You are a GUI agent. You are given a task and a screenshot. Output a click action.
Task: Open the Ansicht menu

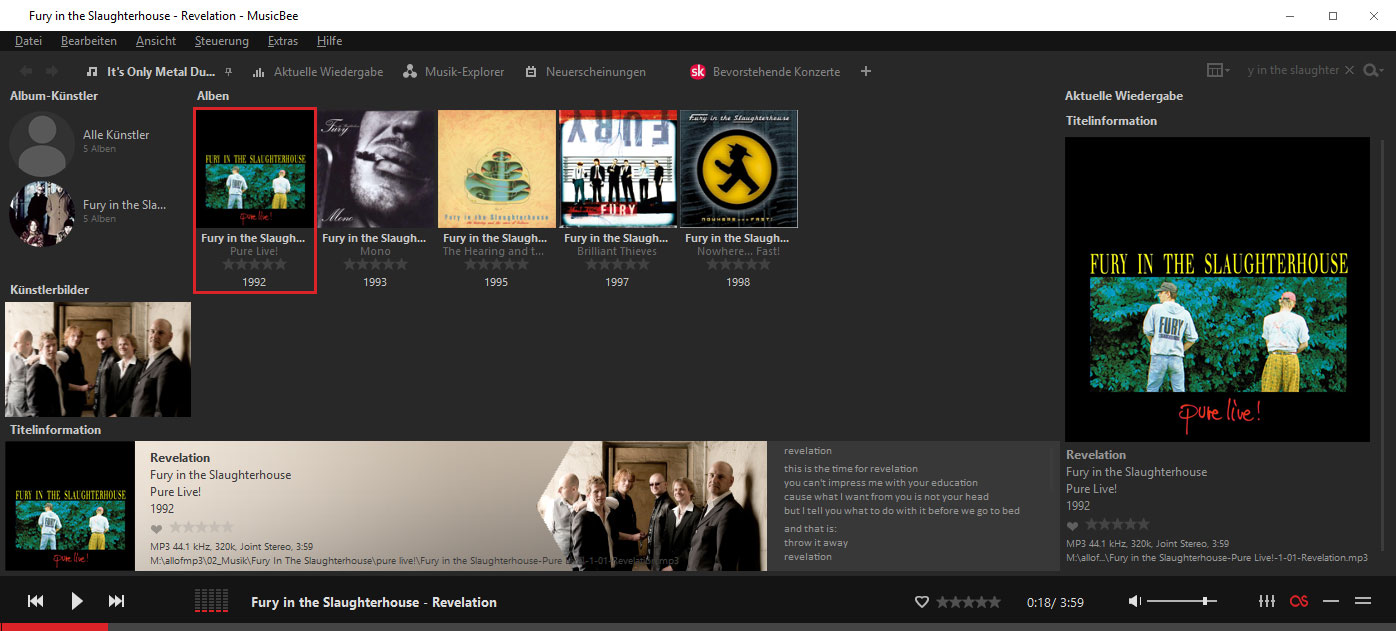click(155, 41)
